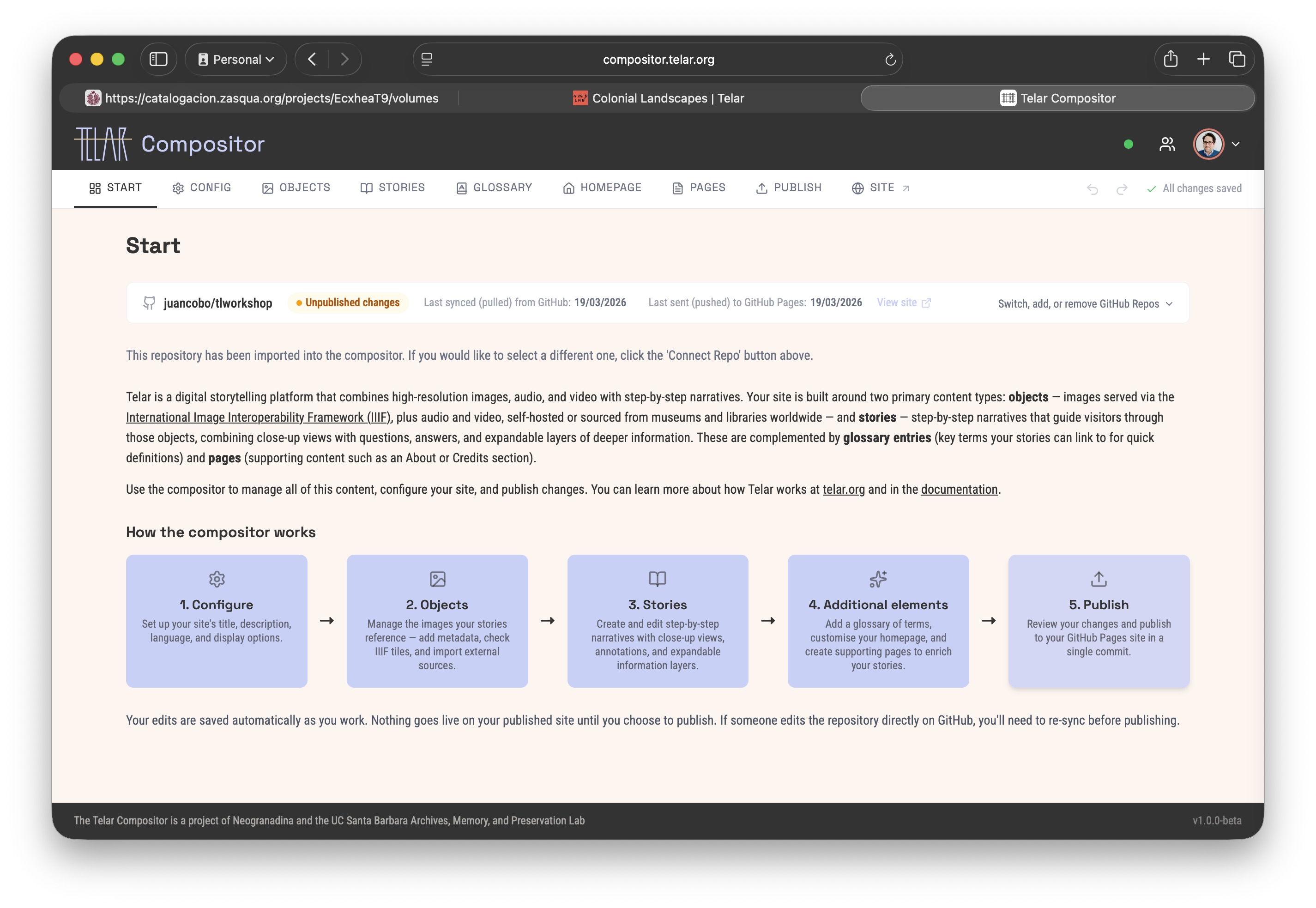Add a new tab with the plus icon
The width and height of the screenshot is (1316, 908).
1203,59
